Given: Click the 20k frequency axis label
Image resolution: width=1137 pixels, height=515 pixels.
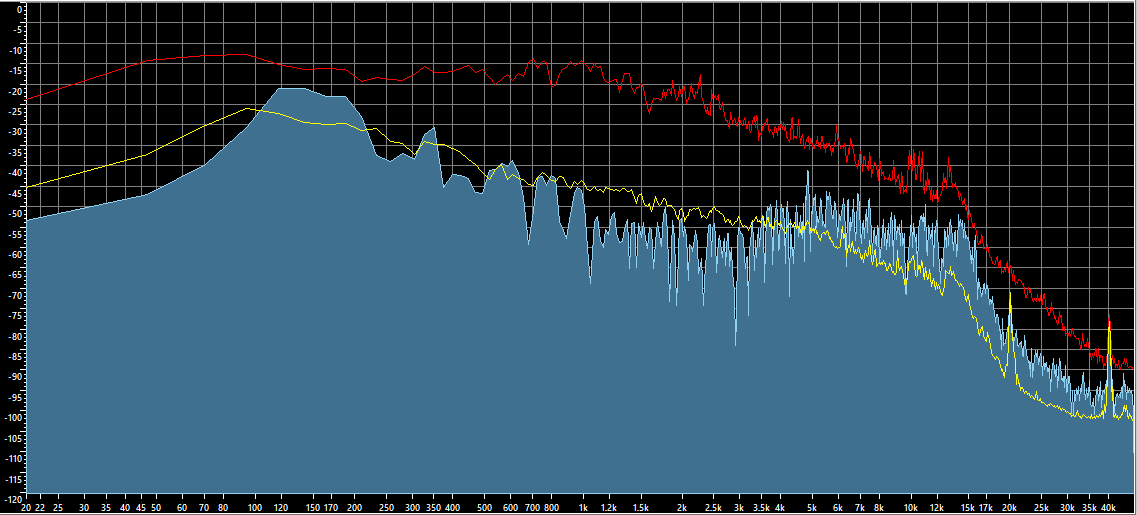Looking at the screenshot, I should [1009, 508].
